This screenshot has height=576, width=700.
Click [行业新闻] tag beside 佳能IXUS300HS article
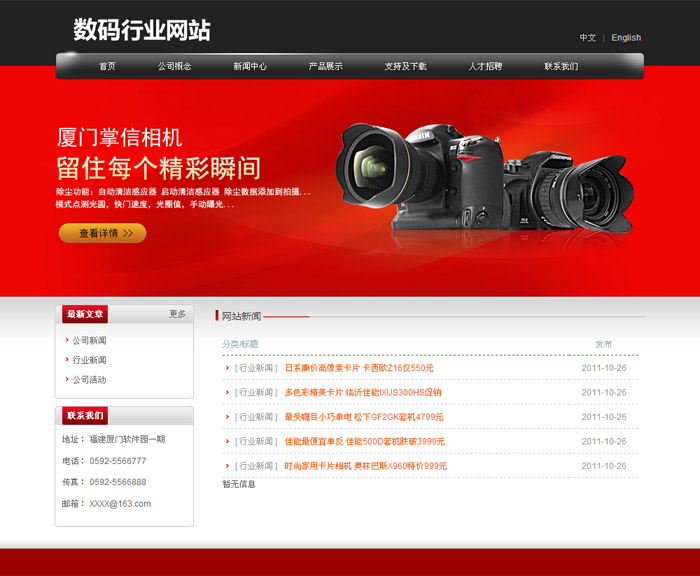[256, 392]
